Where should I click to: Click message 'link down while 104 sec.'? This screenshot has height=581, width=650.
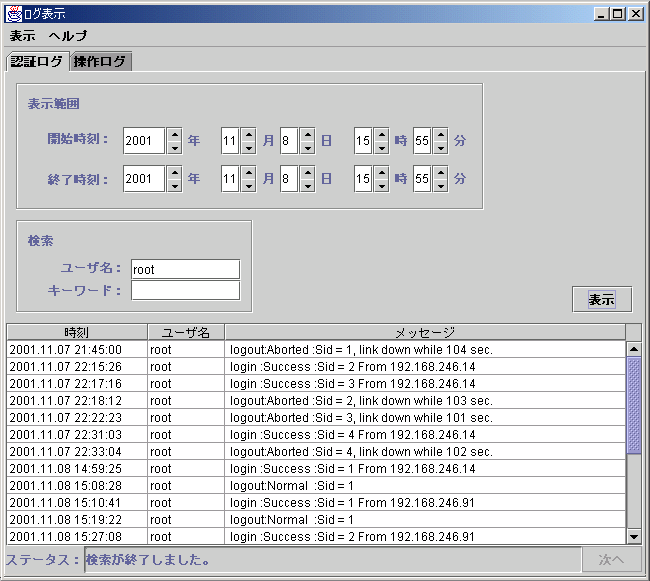[426, 350]
